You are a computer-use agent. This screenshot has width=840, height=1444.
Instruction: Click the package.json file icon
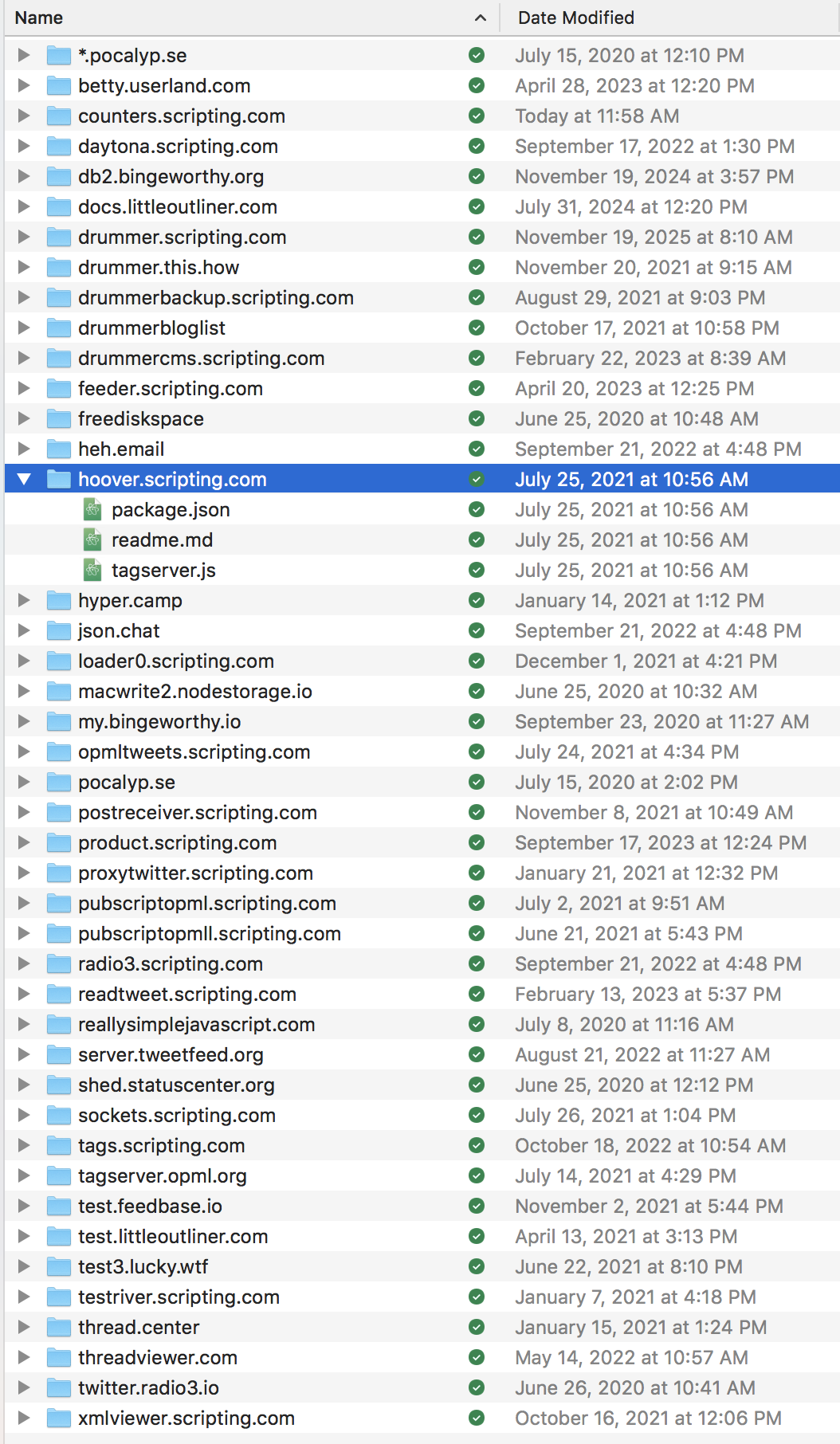tap(93, 510)
